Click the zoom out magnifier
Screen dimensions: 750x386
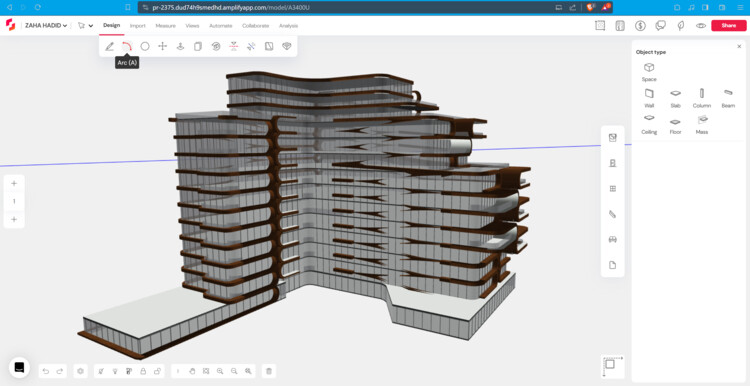coord(234,371)
